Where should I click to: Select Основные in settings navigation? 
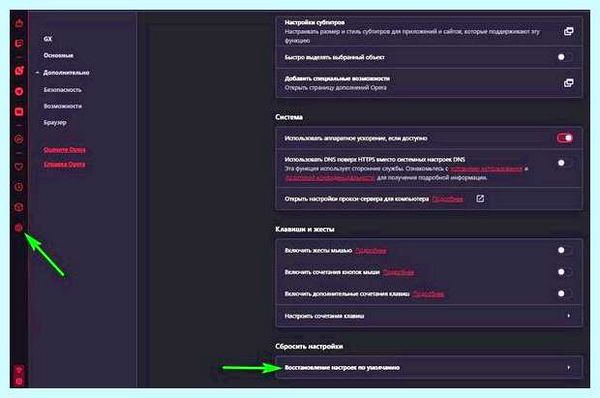point(59,55)
